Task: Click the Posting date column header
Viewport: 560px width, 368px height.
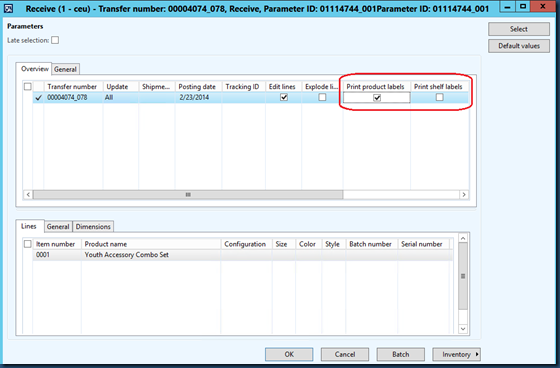Action: (198, 86)
